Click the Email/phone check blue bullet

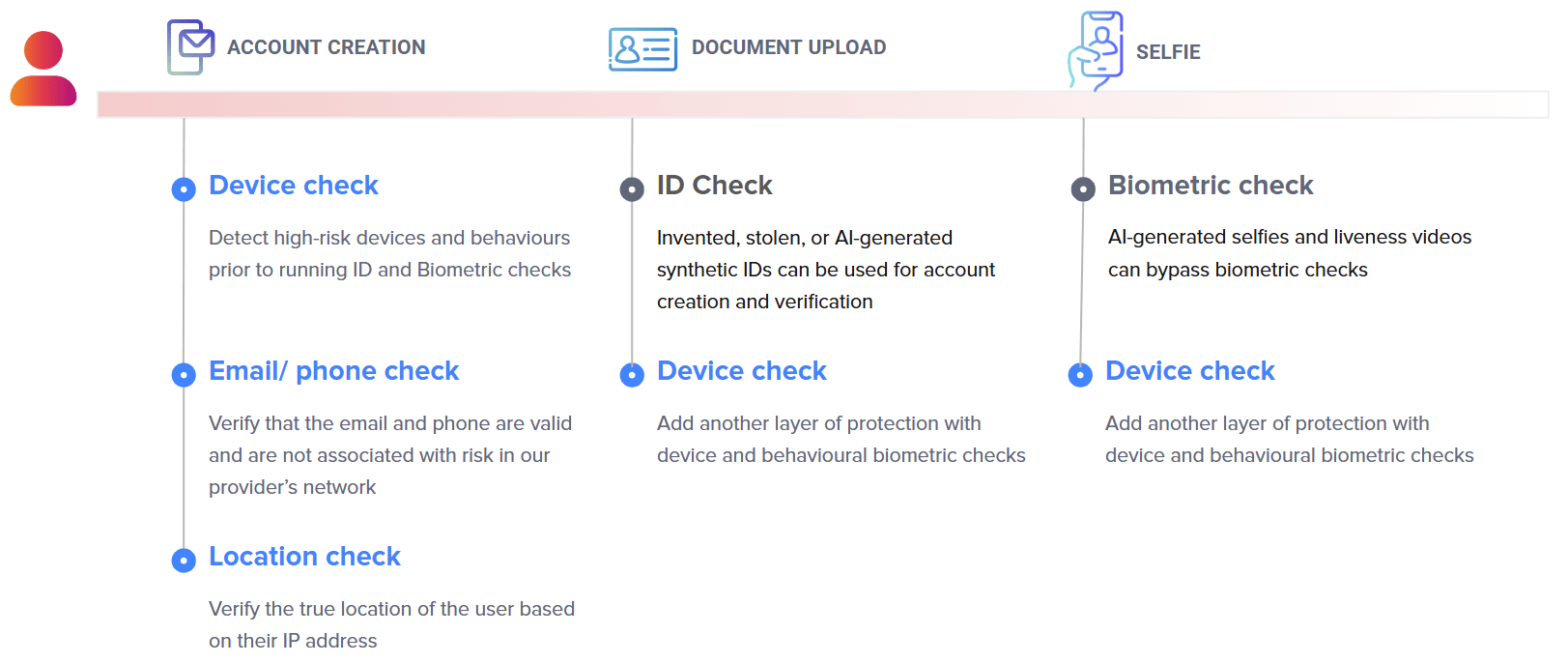point(184,375)
